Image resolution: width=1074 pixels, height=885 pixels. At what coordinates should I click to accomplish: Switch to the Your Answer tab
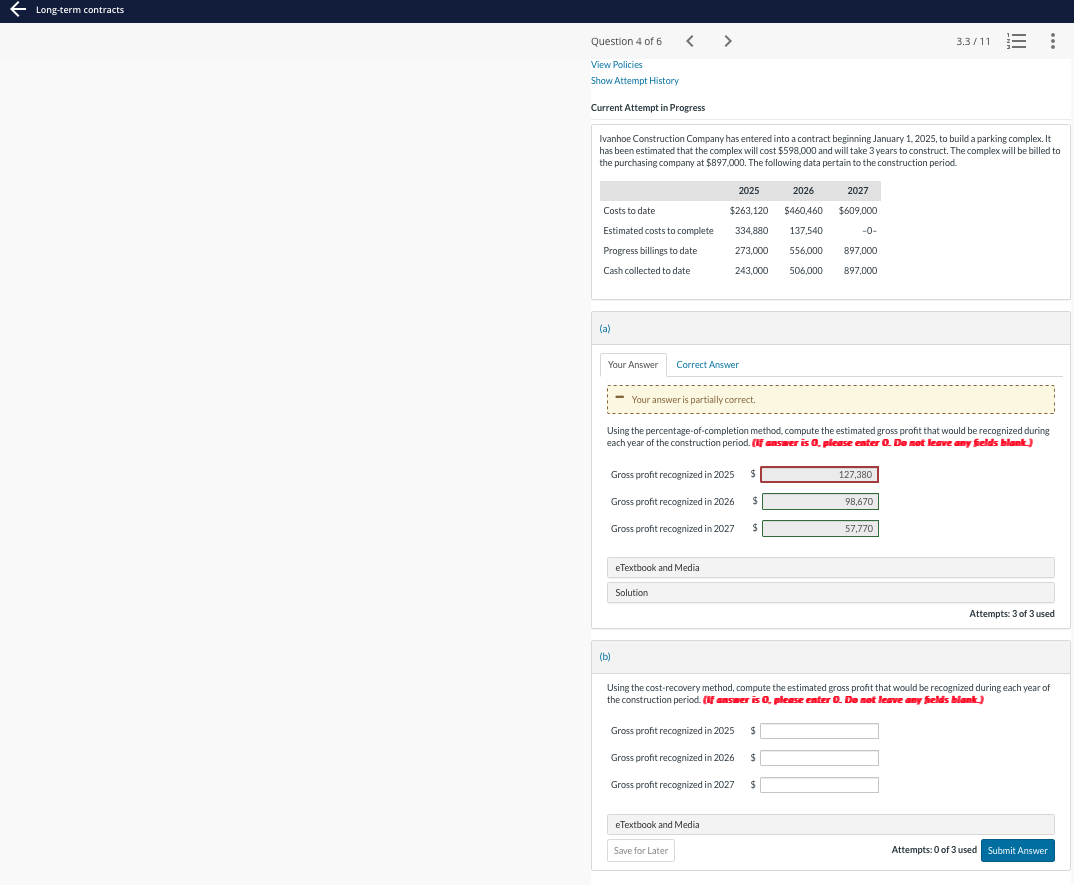point(633,364)
